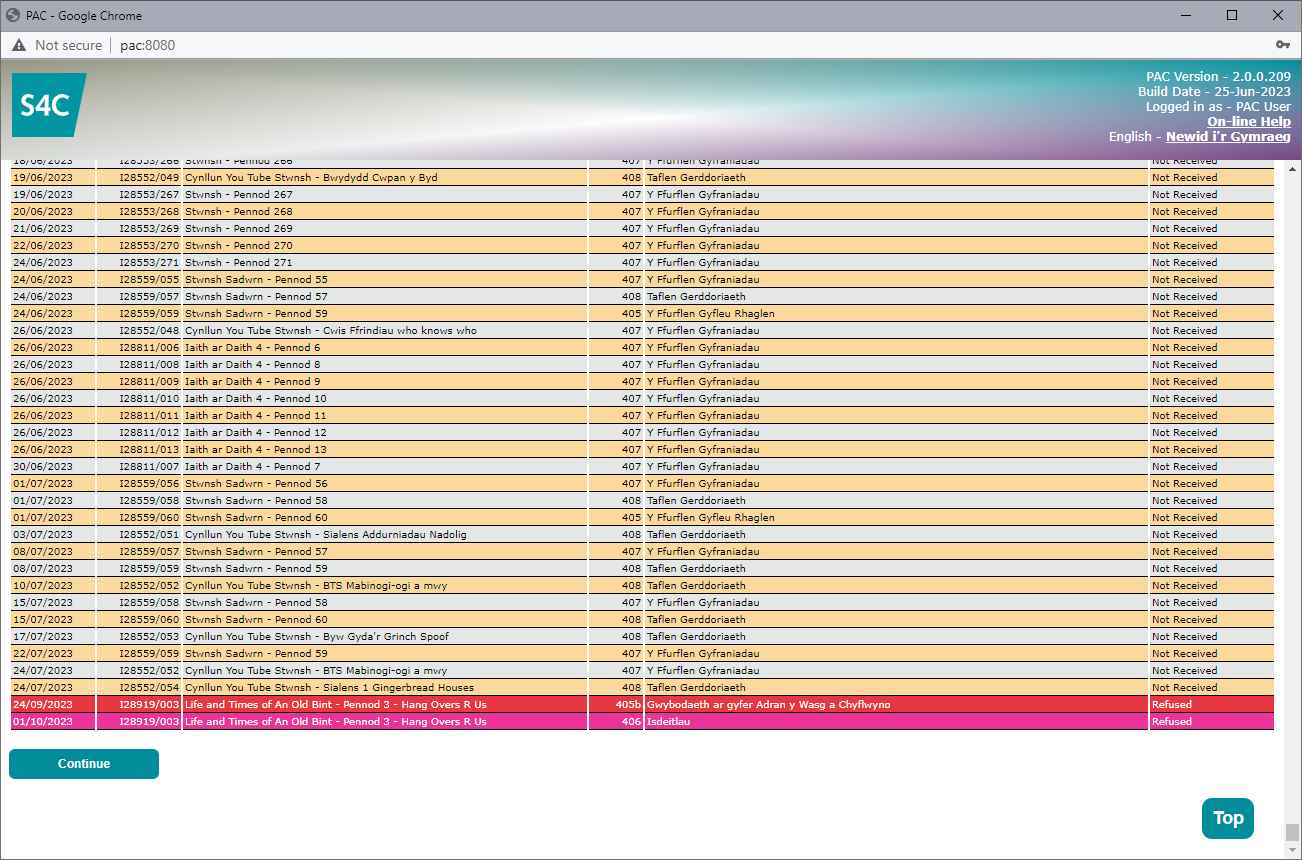This screenshot has width=1302, height=860.
Task: Click the key icon in address bar
Action: pyautogui.click(x=1282, y=45)
